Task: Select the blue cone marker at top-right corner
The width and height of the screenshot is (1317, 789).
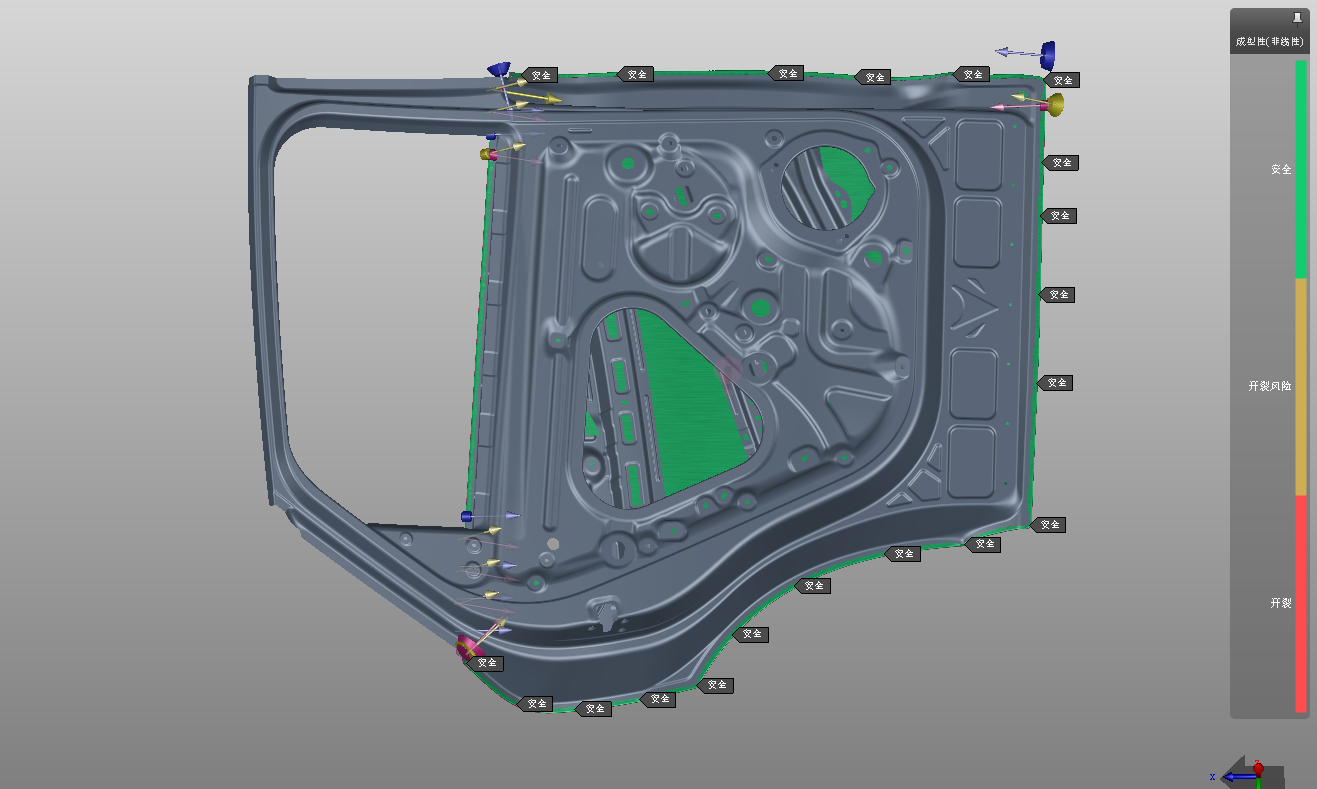Action: 1047,51
